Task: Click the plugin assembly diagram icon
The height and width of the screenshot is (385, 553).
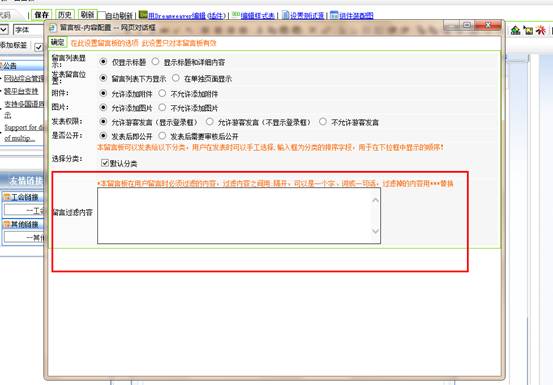Action: [334, 15]
